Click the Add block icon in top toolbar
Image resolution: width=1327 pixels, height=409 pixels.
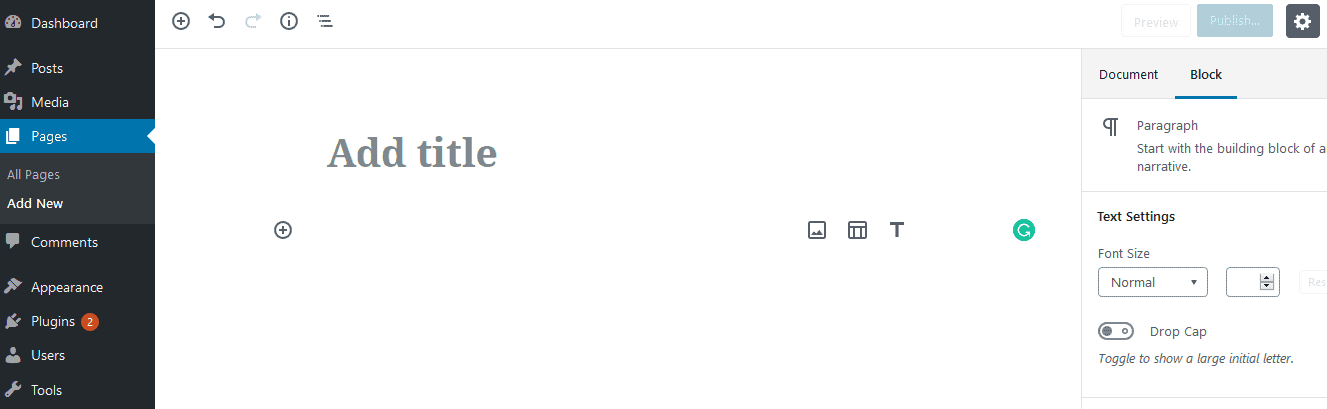coord(181,21)
